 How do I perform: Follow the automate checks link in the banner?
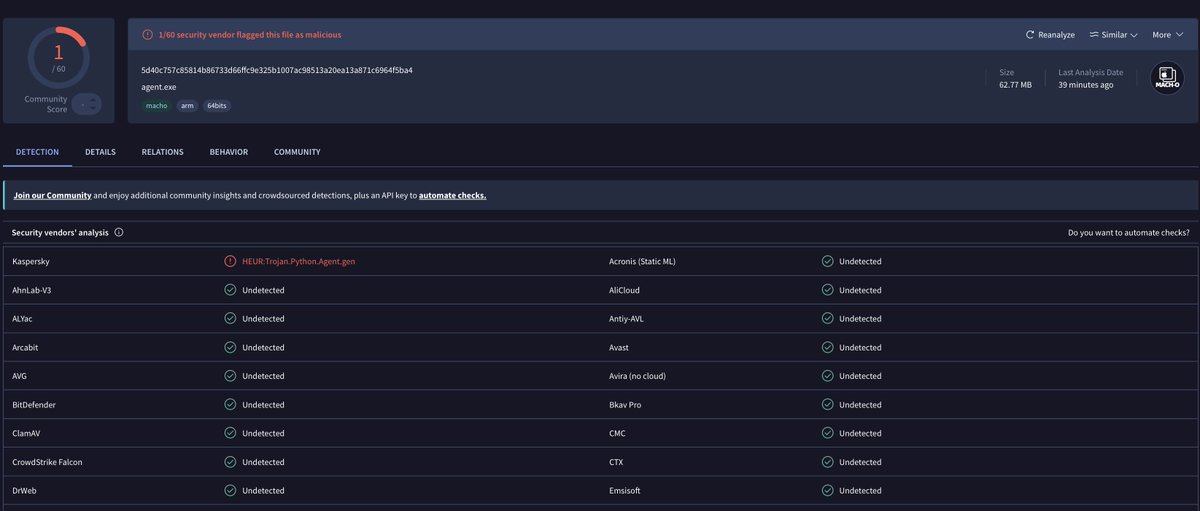[453, 195]
